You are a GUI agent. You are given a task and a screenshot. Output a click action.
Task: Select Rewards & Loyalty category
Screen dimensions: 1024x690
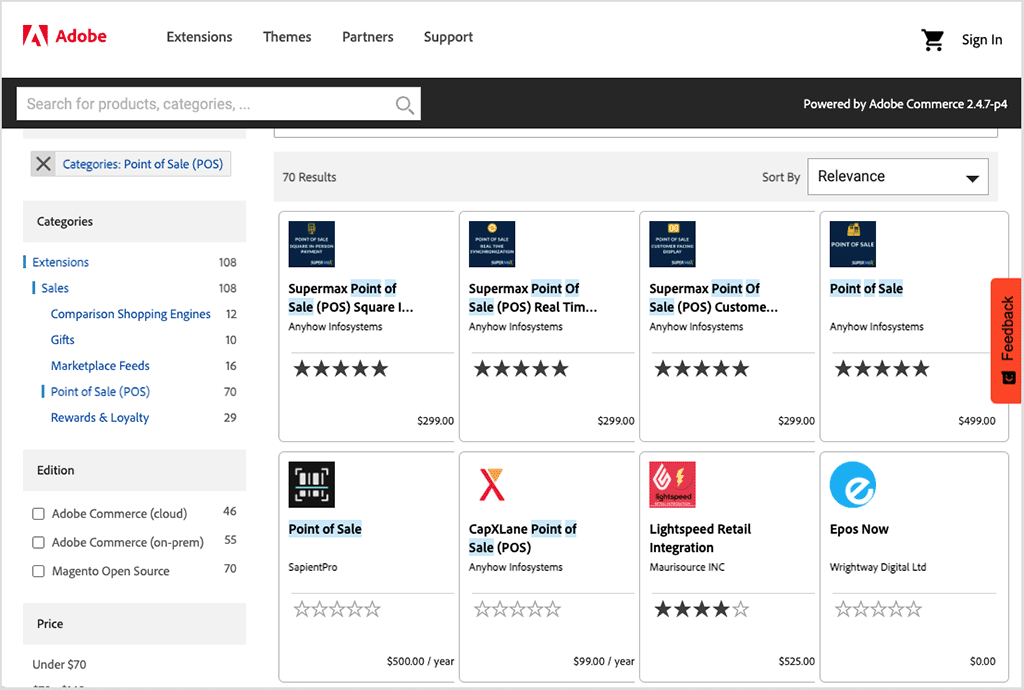coord(100,418)
